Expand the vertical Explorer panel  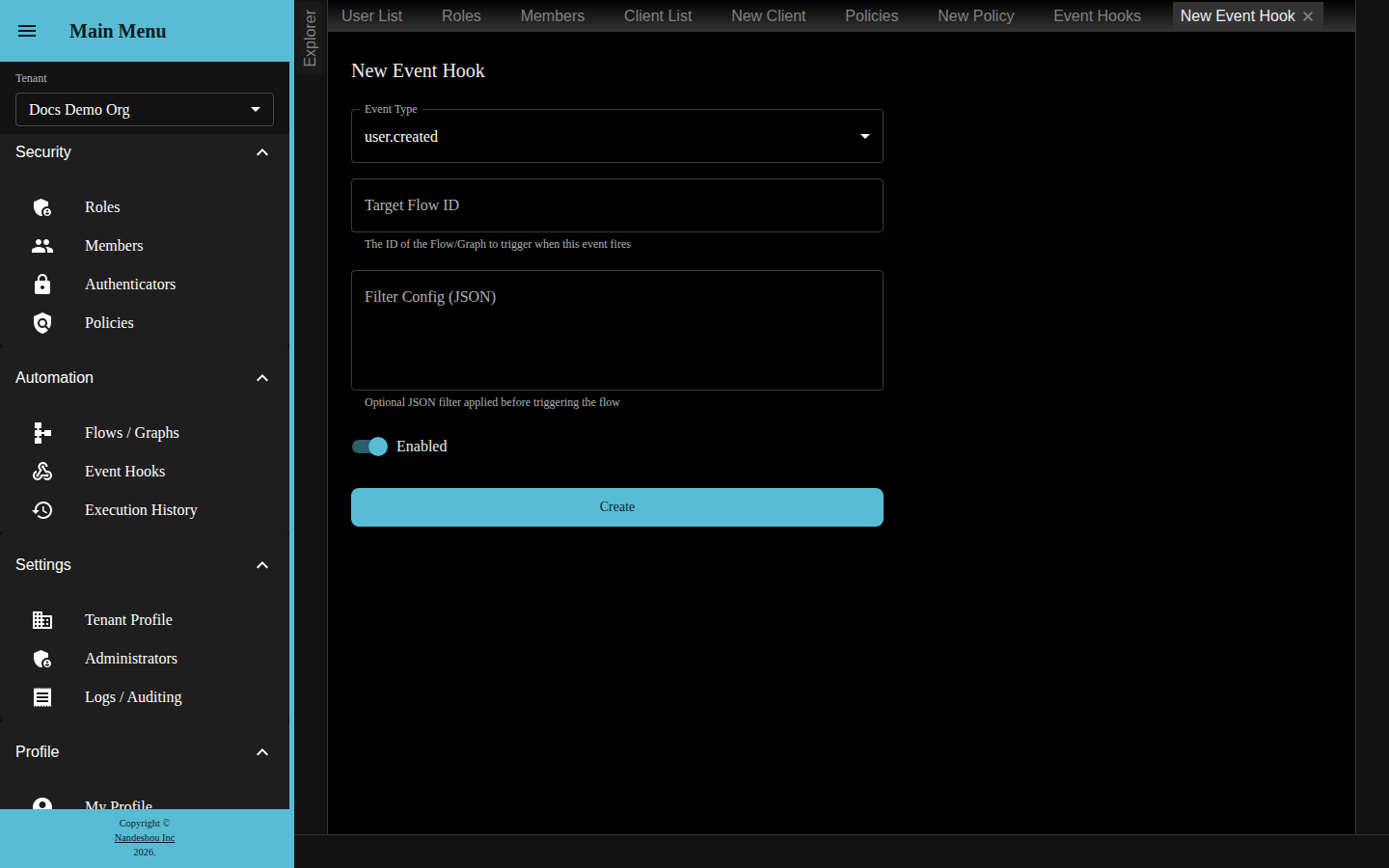pos(310,39)
